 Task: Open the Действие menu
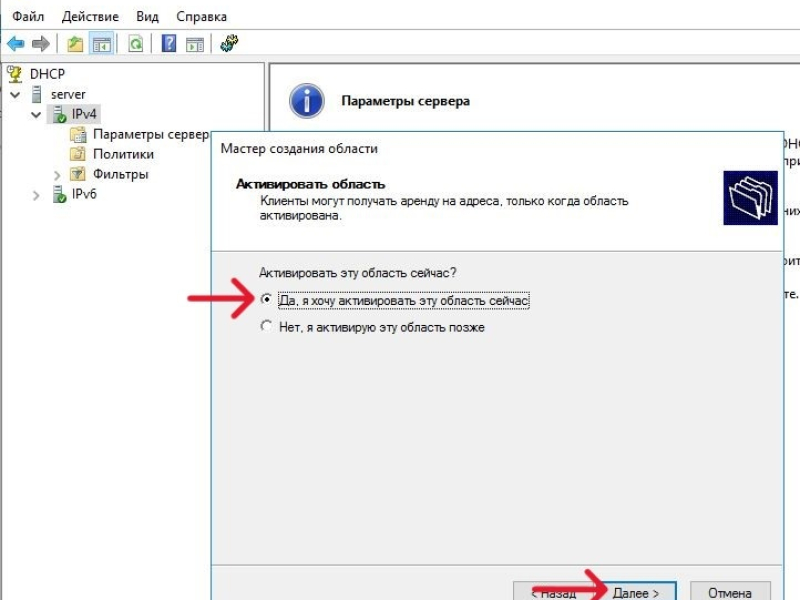[90, 16]
